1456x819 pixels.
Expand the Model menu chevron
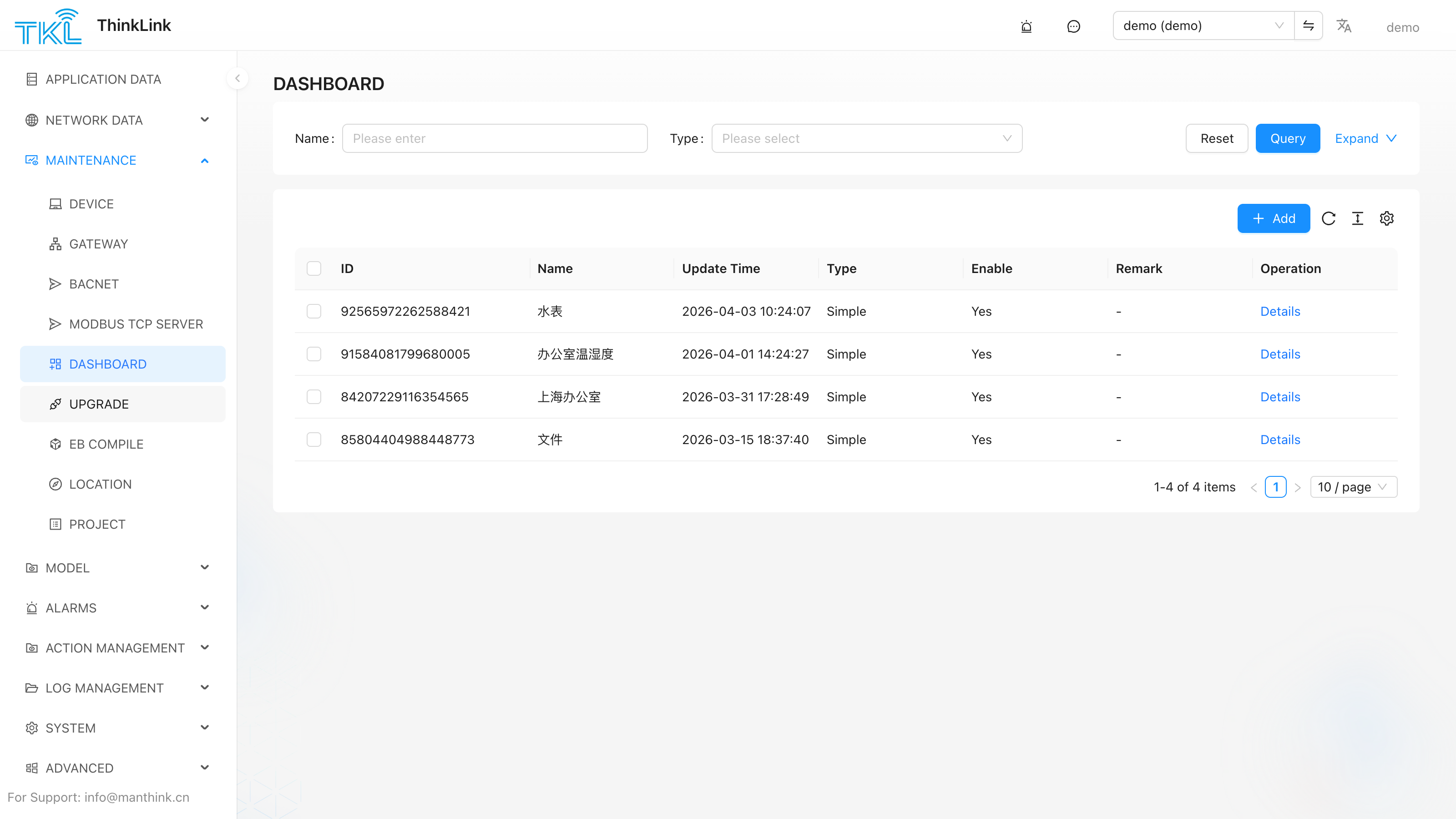tap(205, 567)
